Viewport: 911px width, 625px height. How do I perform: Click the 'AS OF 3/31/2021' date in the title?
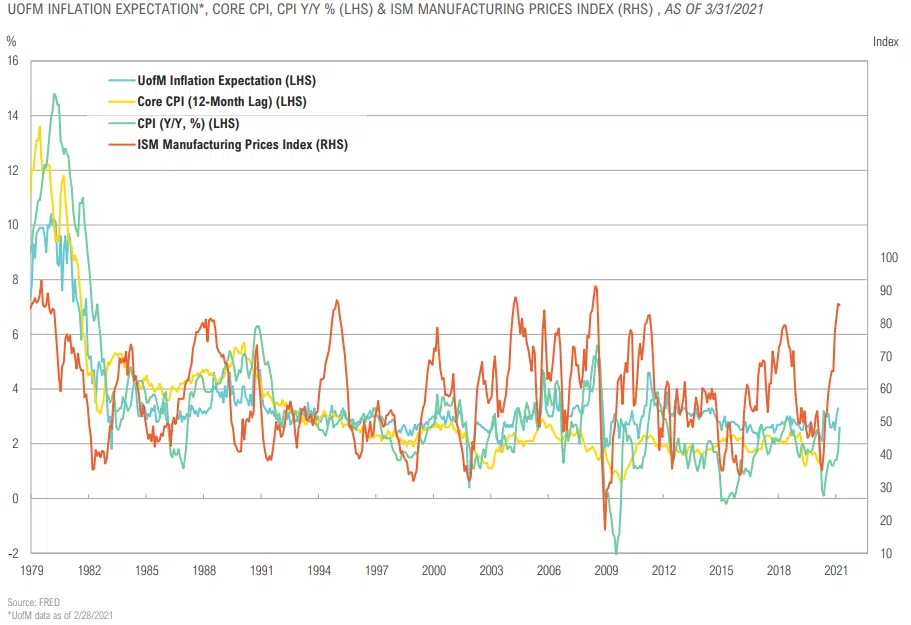pos(717,11)
